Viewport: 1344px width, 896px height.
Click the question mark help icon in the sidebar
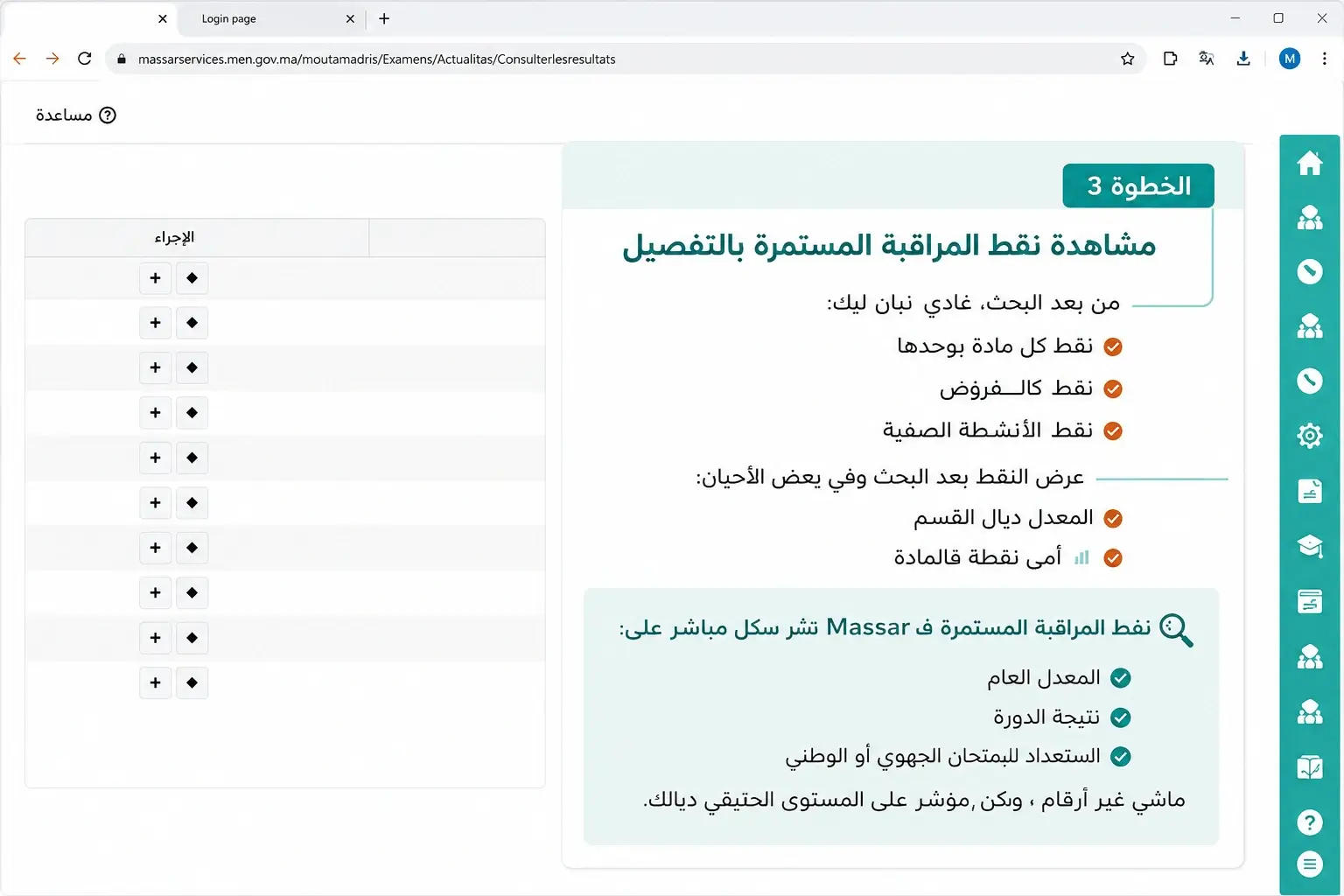click(1309, 822)
